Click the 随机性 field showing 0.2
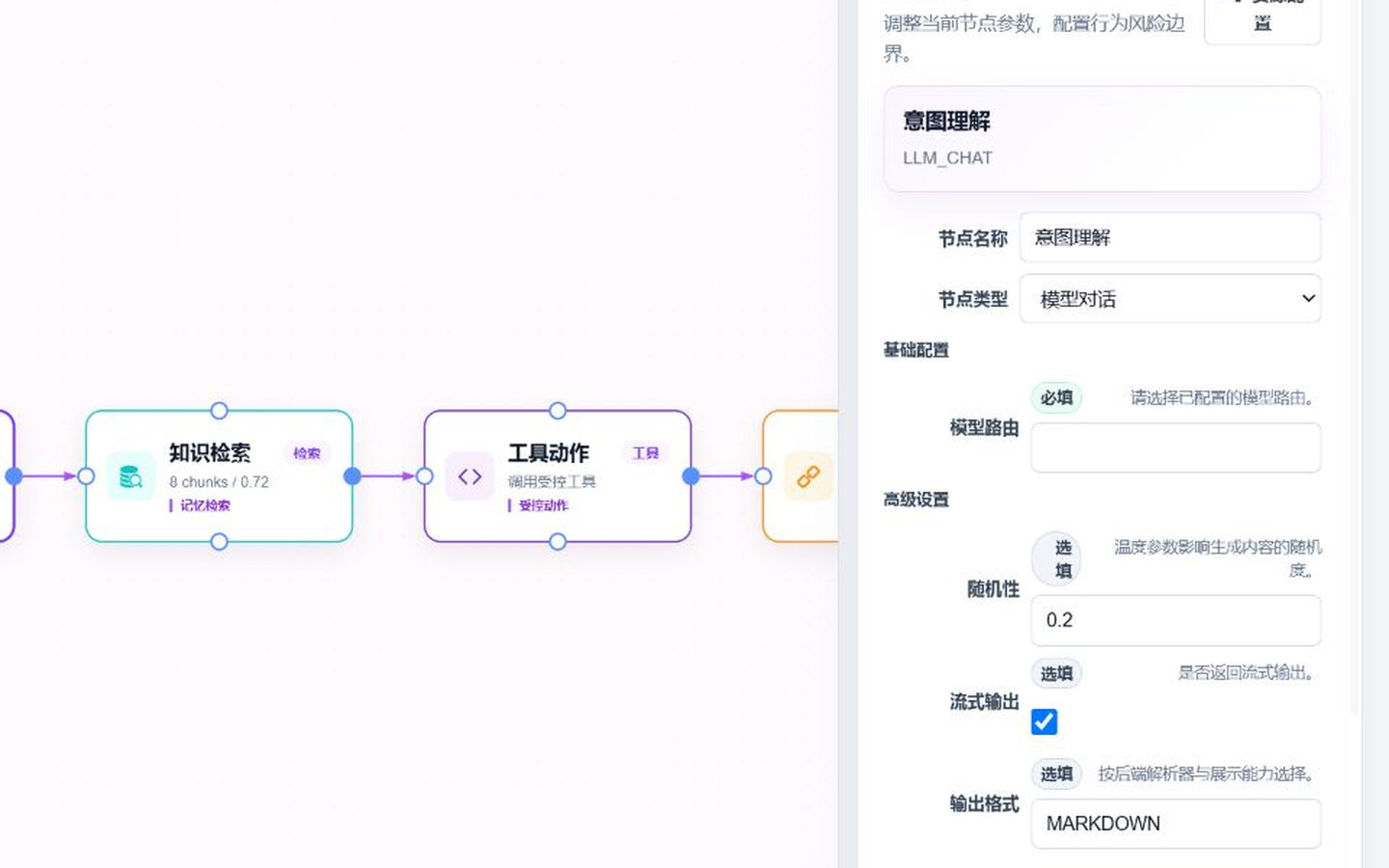1389x868 pixels. [x=1176, y=620]
